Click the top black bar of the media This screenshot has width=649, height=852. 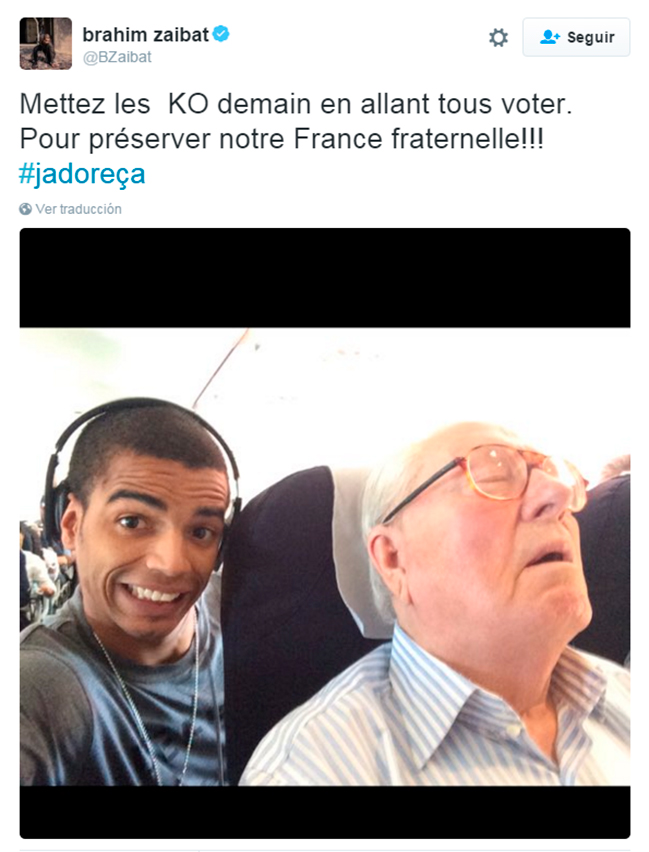coord(325,278)
